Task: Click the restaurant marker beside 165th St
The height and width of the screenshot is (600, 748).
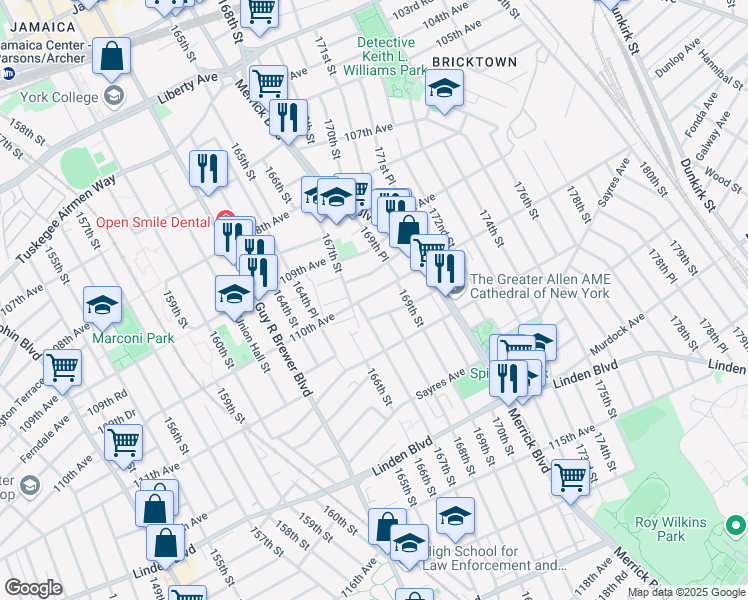Action: (x=207, y=168)
